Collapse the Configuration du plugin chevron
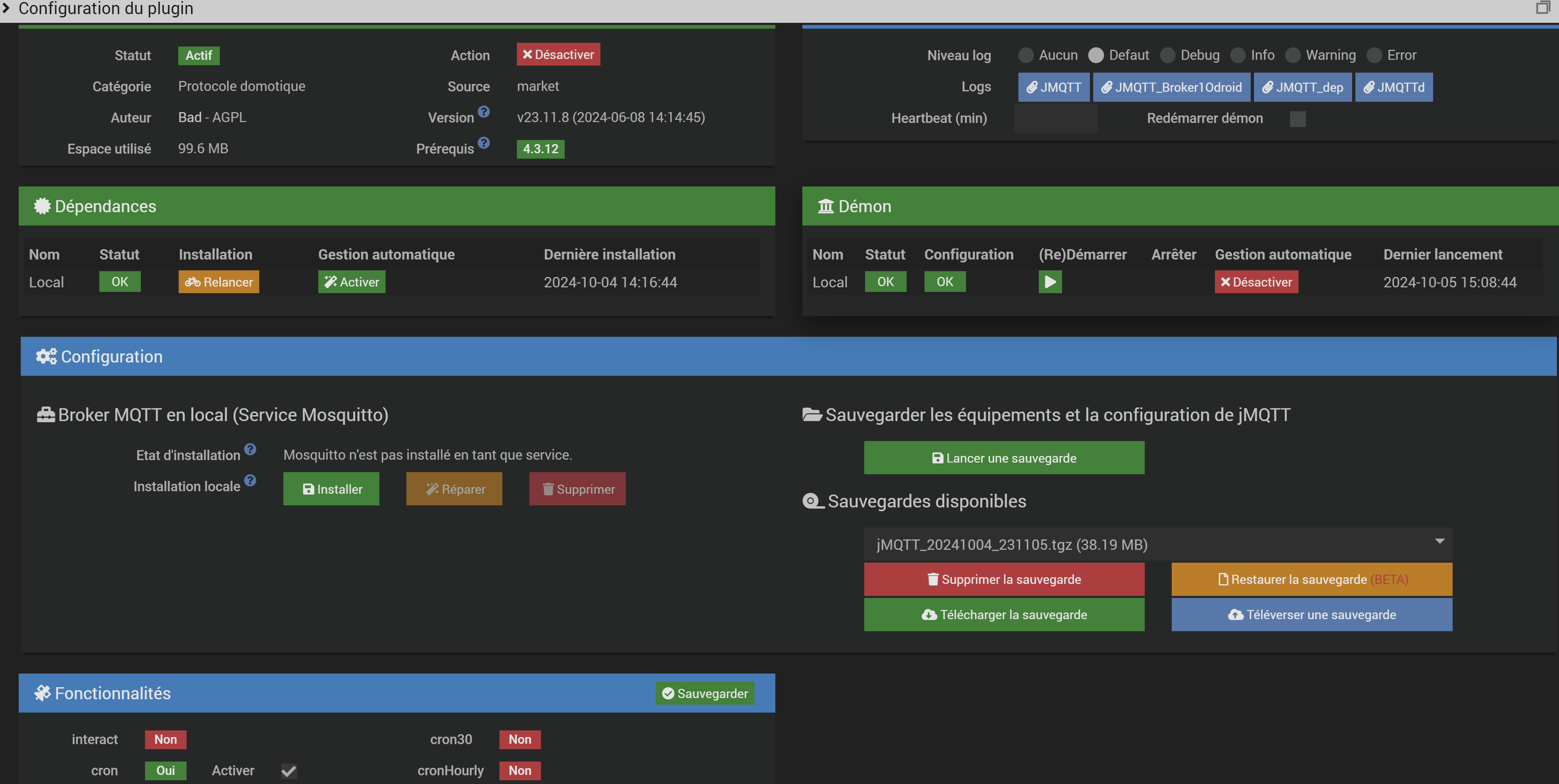The height and width of the screenshot is (784, 1559). [7, 8]
